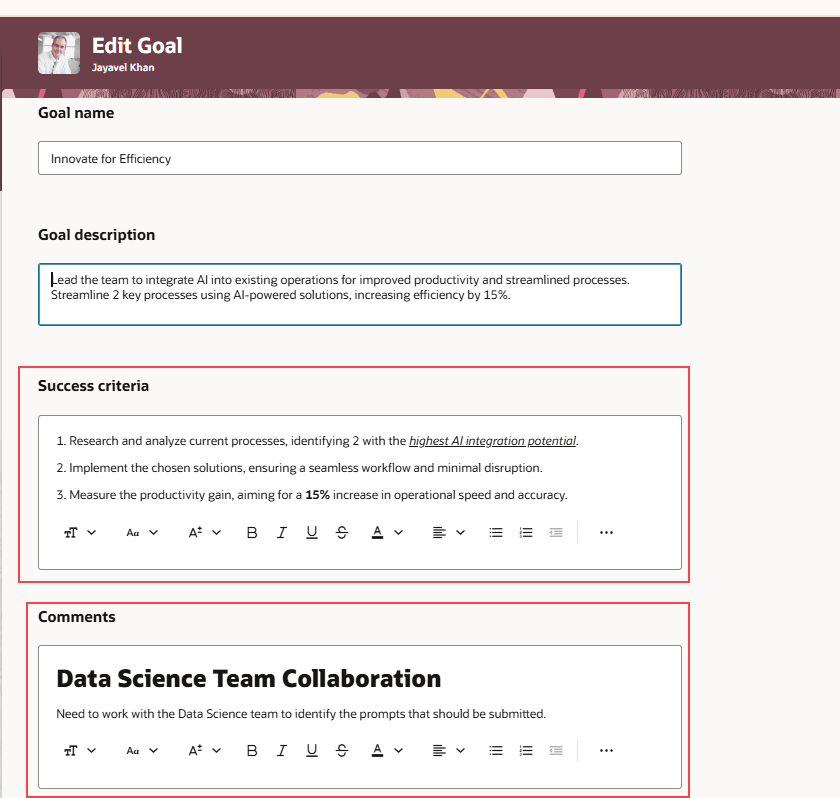
Task: Insert numbered list in Comments editor
Action: coord(526,750)
